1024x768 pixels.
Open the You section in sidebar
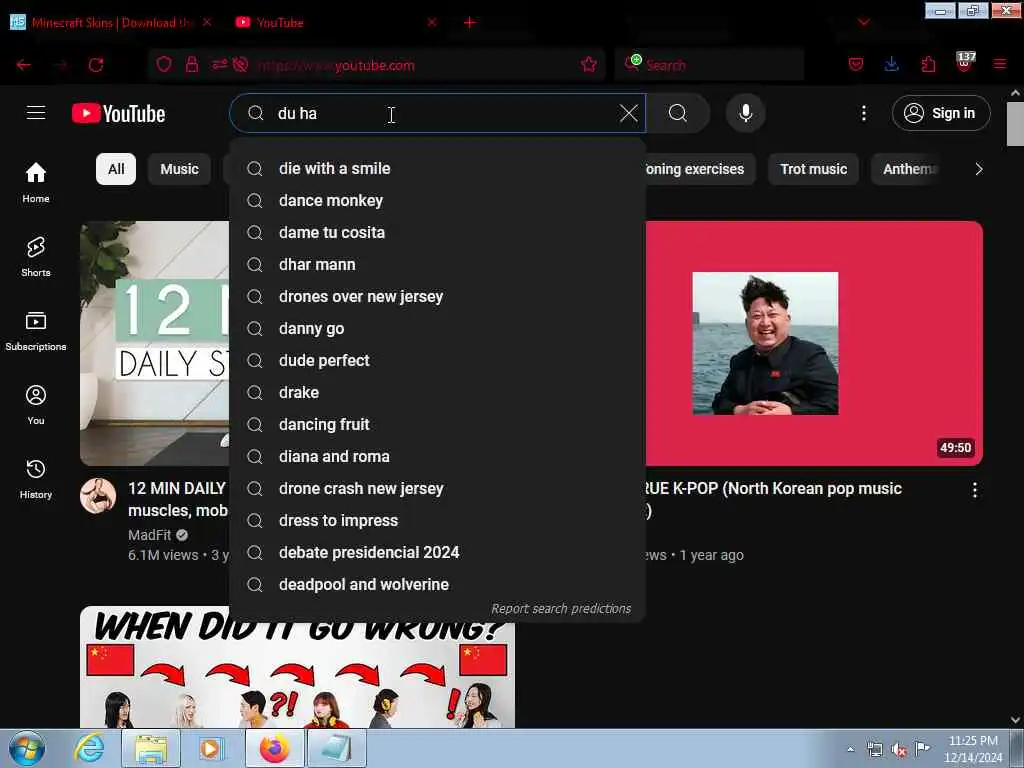(36, 405)
